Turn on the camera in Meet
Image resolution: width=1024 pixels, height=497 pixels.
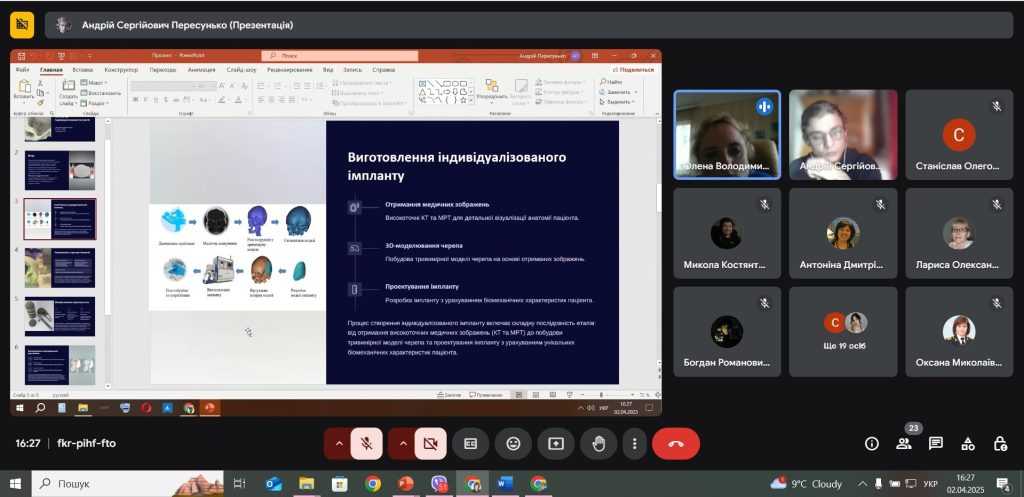pos(431,443)
